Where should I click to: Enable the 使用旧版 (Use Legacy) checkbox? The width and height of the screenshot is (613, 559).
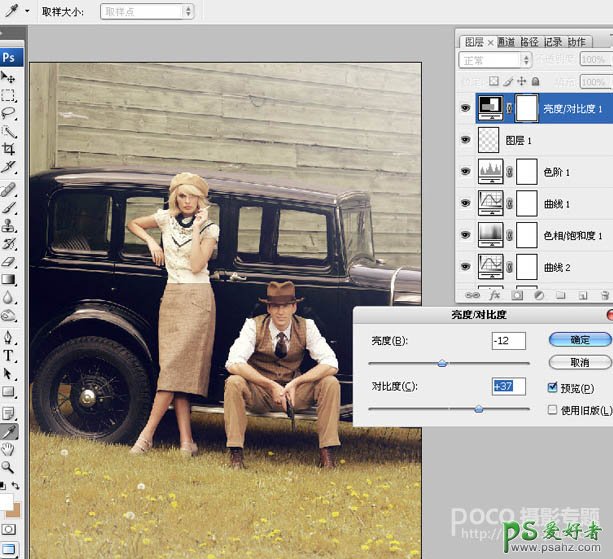(553, 409)
